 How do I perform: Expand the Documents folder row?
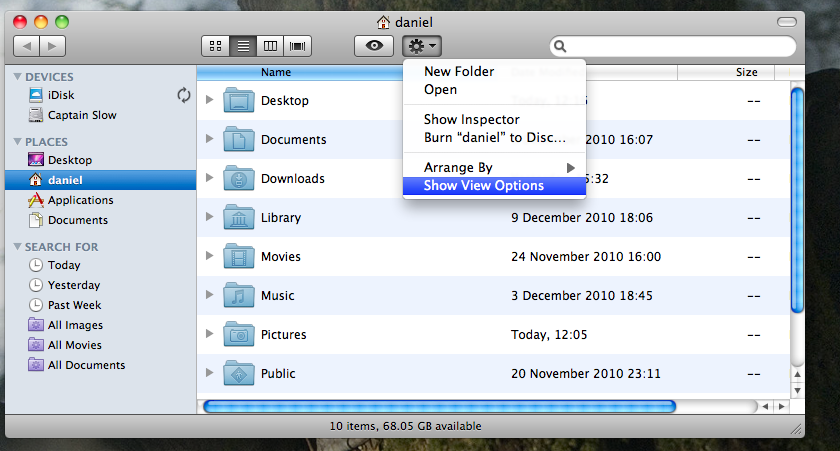point(209,139)
